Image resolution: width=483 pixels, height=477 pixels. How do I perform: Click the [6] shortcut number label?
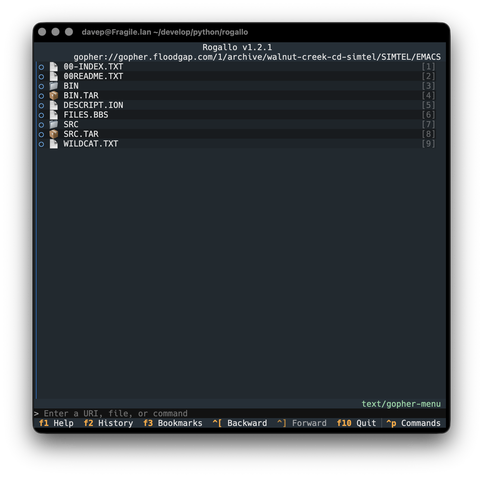(x=428, y=115)
